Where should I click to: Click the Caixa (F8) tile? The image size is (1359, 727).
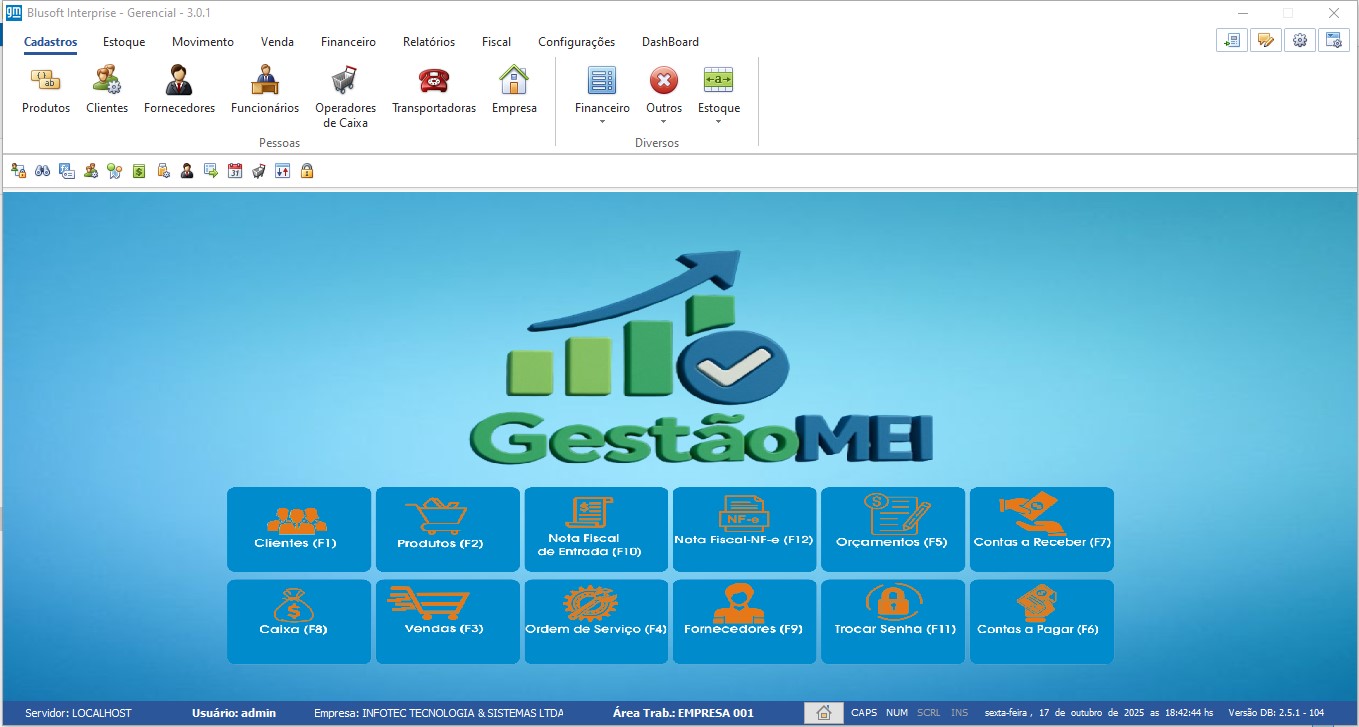[299, 621]
